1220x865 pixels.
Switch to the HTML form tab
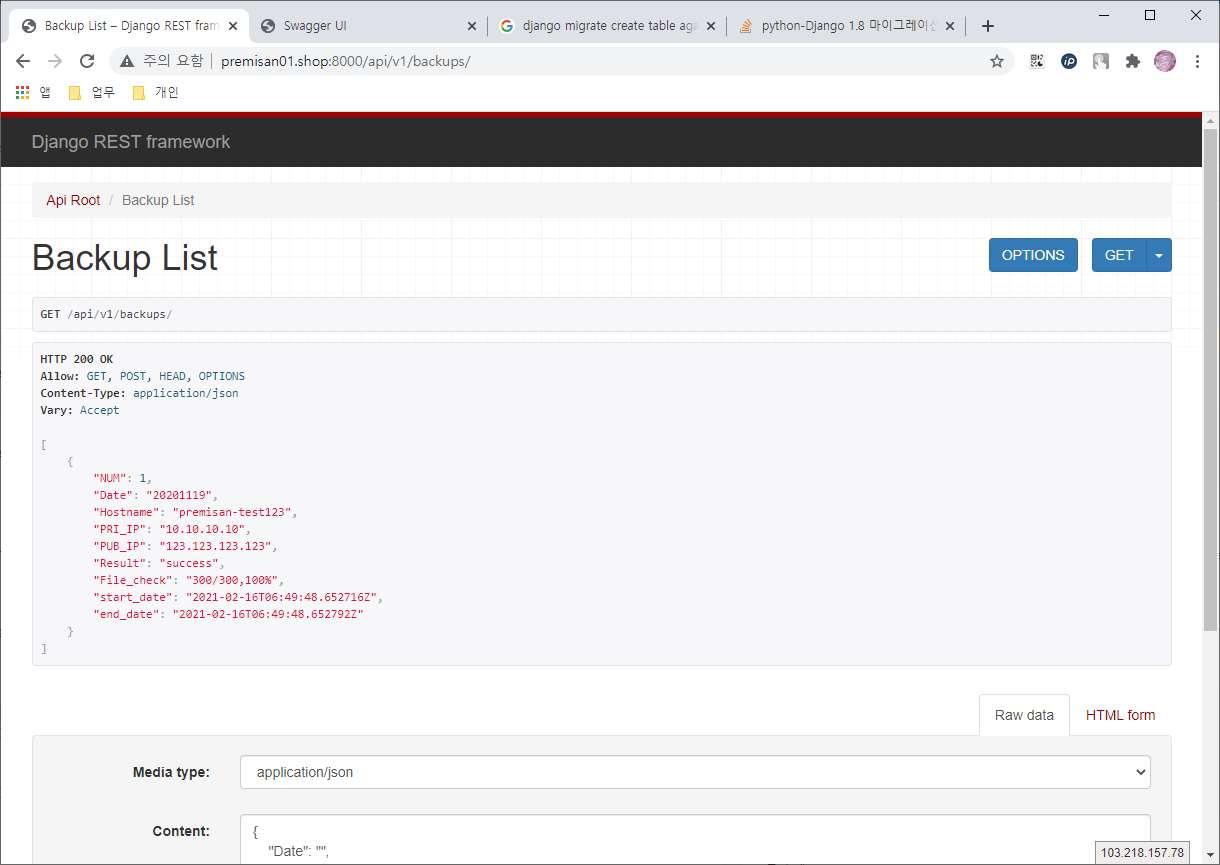(1120, 715)
